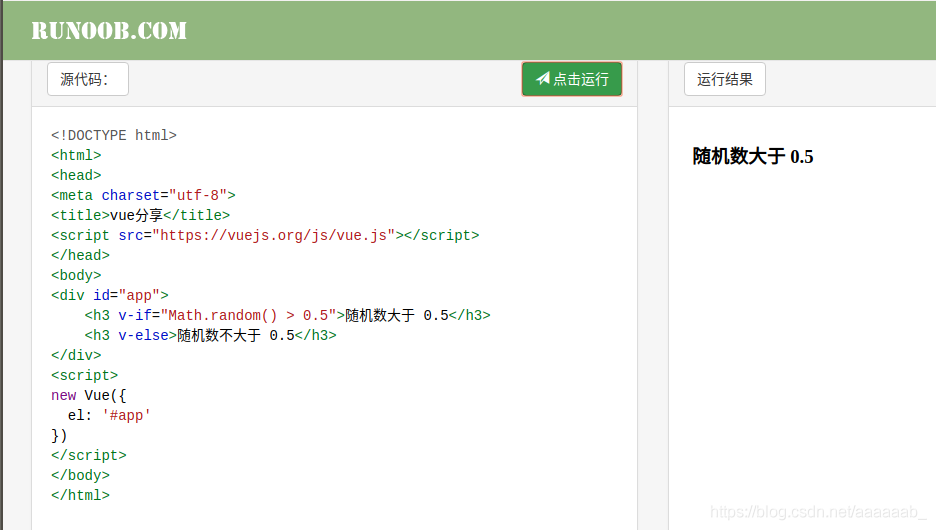936x530 pixels.
Task: Click the opening <head> tag line
Action: pos(76,175)
